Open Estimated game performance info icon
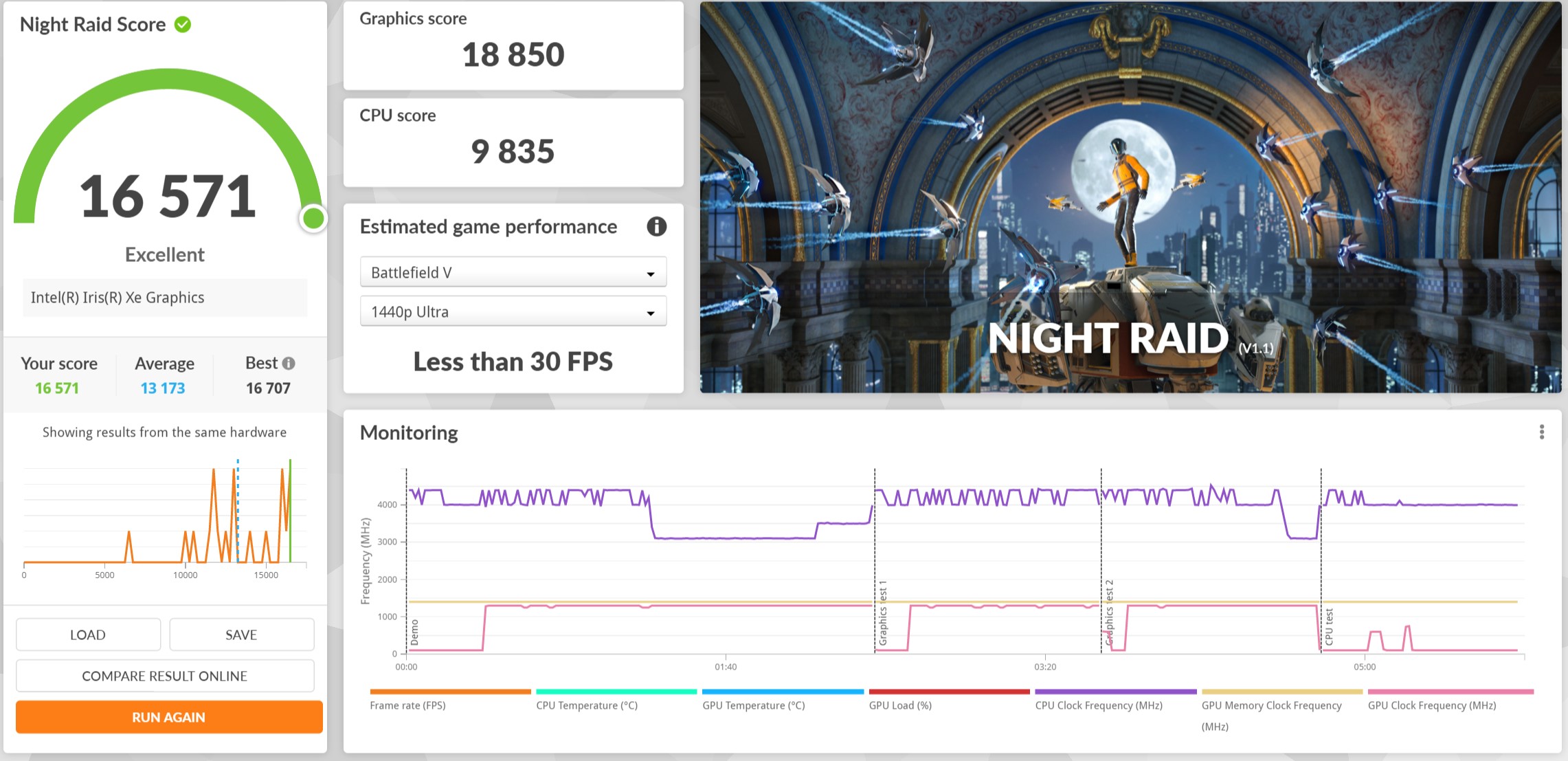 tap(656, 227)
